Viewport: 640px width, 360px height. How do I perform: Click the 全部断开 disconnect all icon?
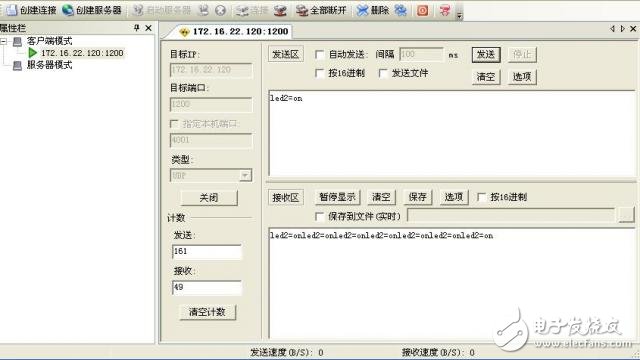pyautogui.click(x=302, y=10)
